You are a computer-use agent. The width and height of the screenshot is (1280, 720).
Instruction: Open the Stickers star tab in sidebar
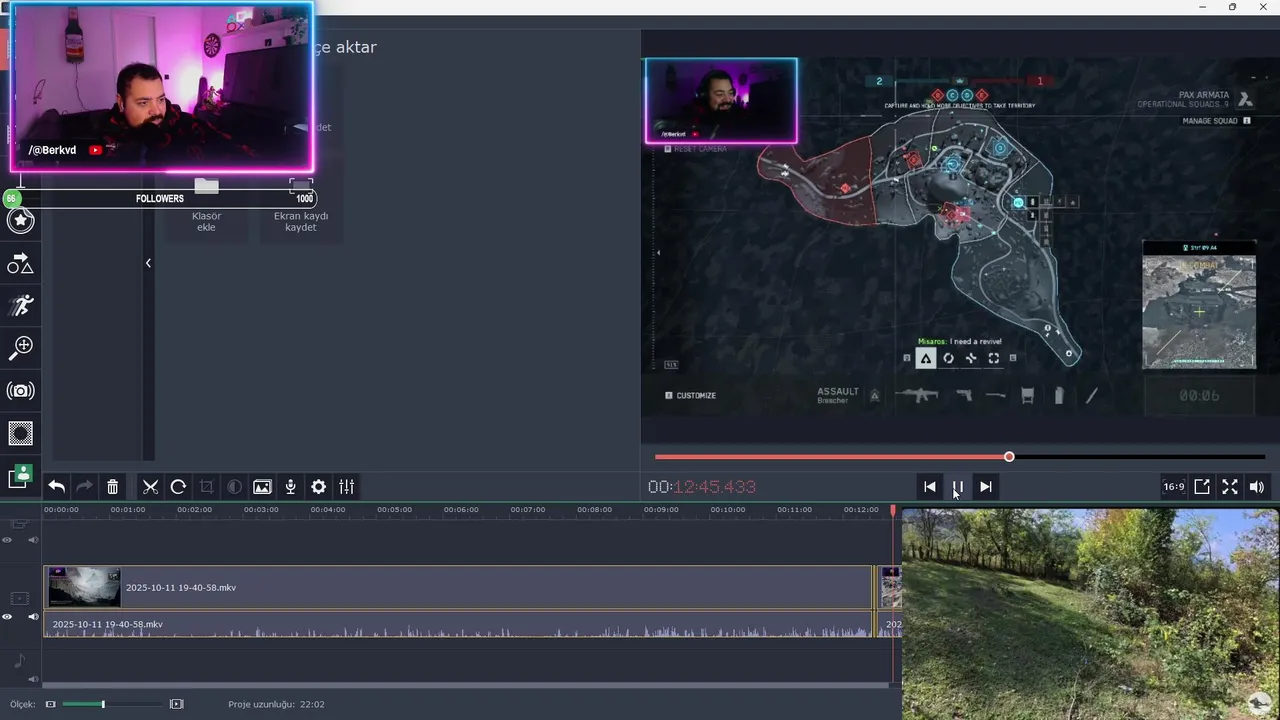(21, 220)
